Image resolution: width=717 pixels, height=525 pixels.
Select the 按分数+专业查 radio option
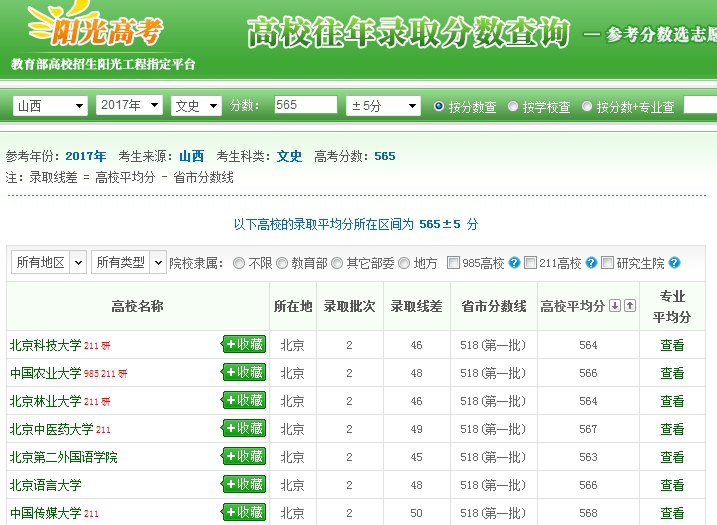(587, 106)
